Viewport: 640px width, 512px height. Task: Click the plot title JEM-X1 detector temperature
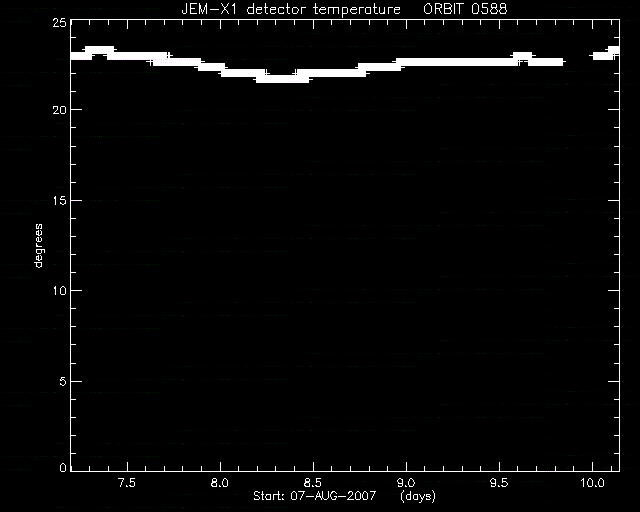(x=291, y=9)
